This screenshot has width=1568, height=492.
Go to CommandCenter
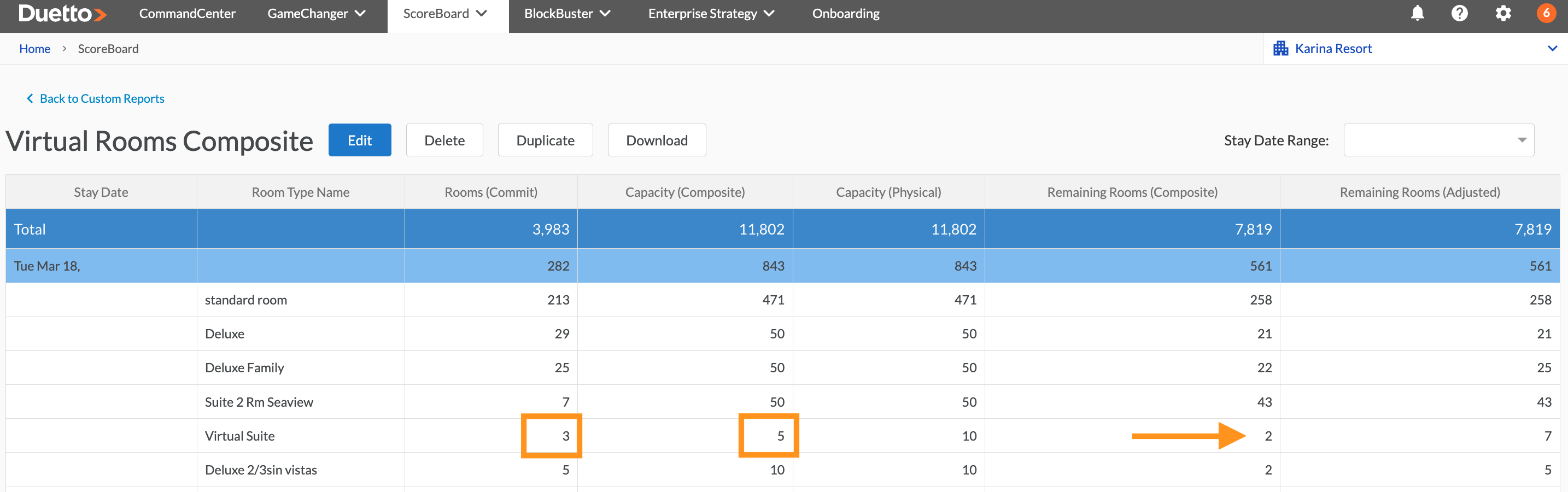tap(187, 14)
